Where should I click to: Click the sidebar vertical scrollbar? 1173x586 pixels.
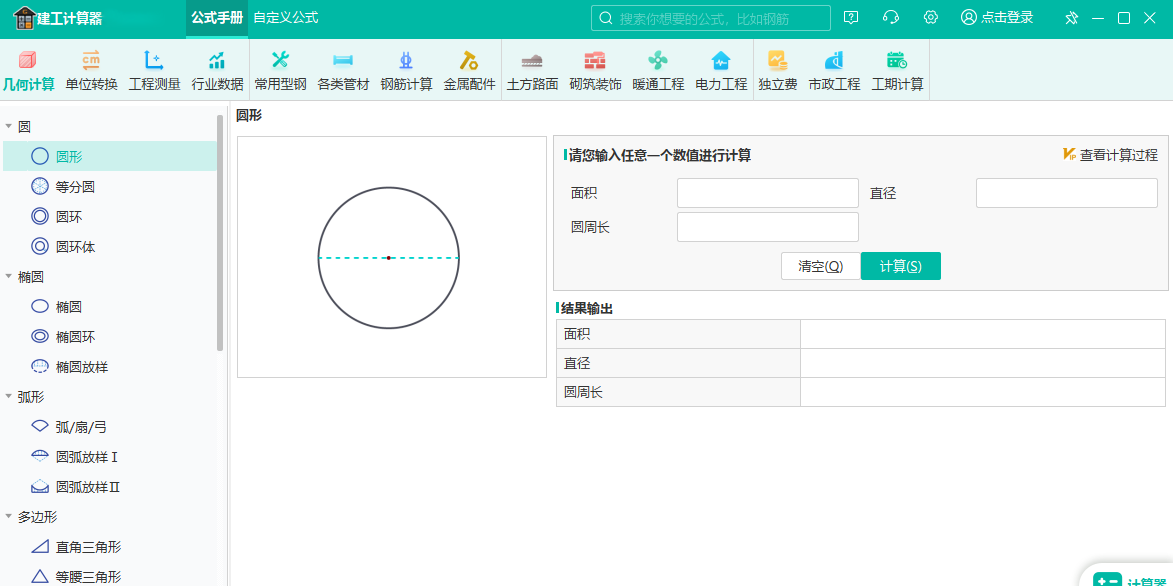pyautogui.click(x=220, y=233)
